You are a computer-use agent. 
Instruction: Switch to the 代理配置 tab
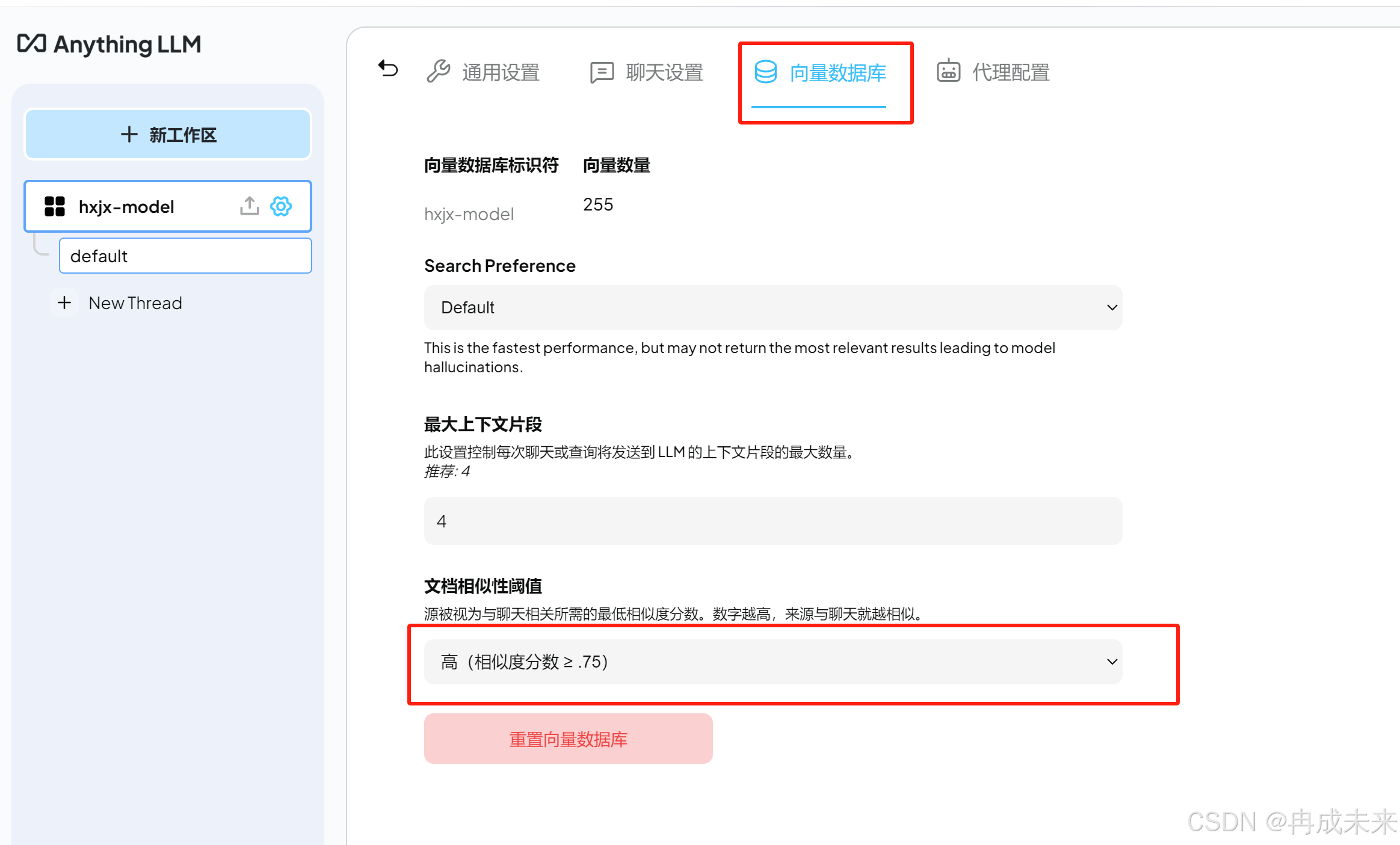click(x=1011, y=73)
